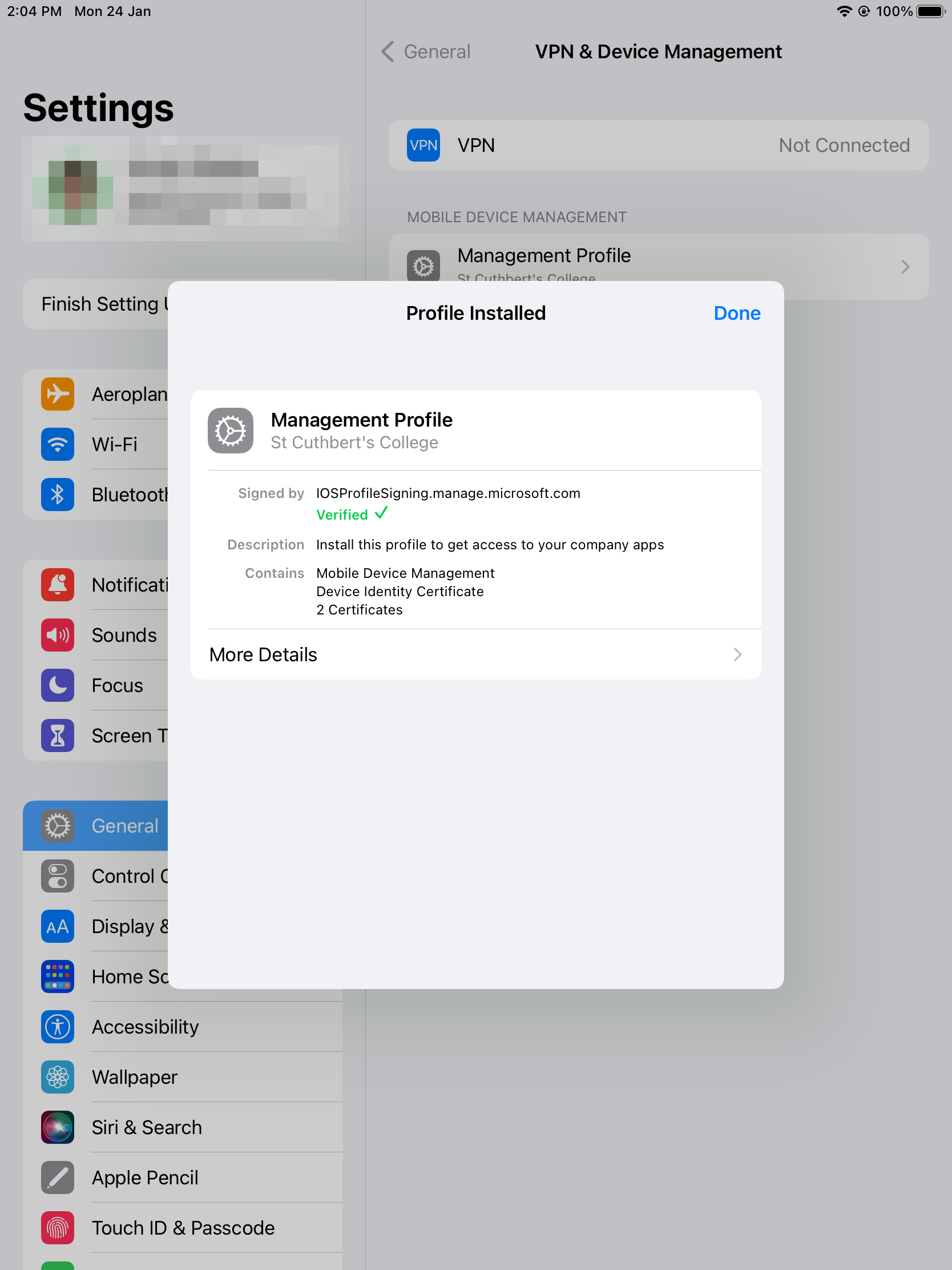Open Siri & Search icon

click(x=58, y=1128)
